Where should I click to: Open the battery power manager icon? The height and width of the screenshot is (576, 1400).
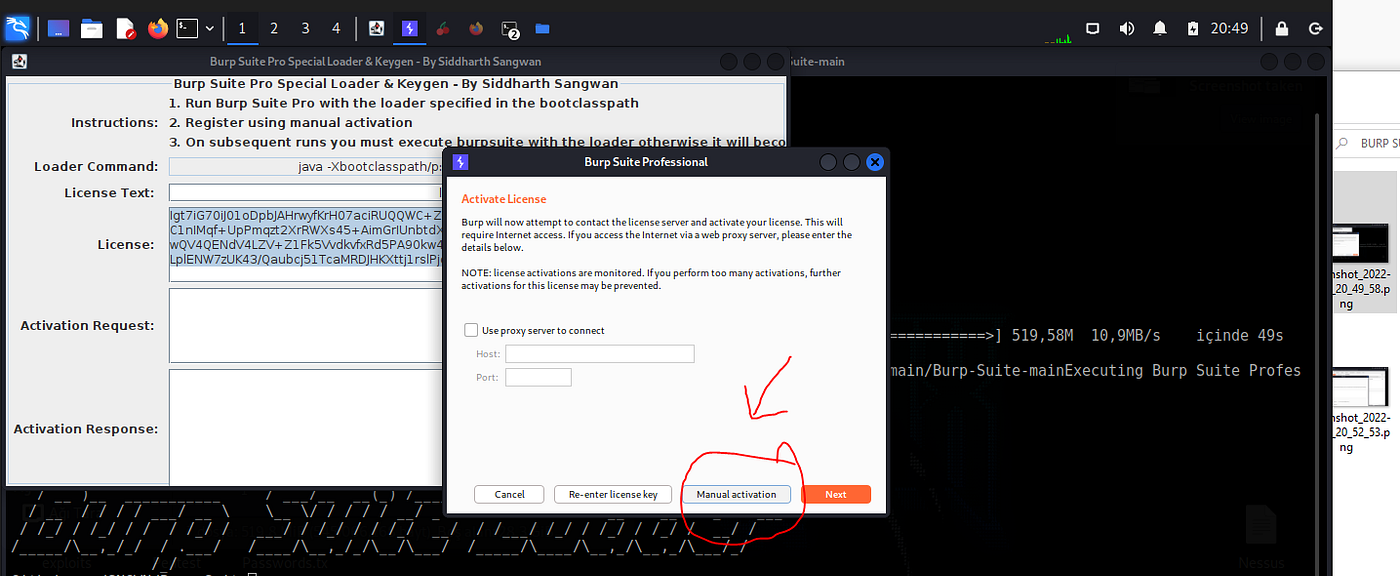click(1191, 28)
